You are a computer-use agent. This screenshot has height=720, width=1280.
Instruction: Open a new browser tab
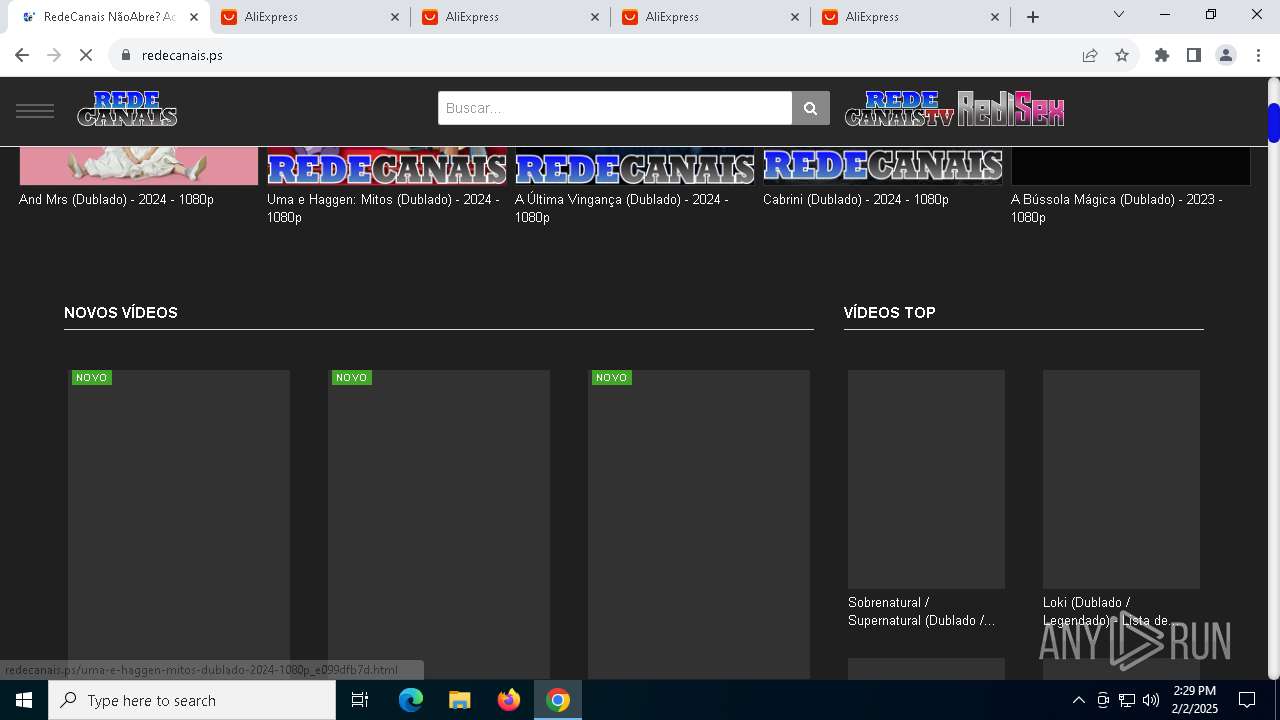click(1033, 17)
